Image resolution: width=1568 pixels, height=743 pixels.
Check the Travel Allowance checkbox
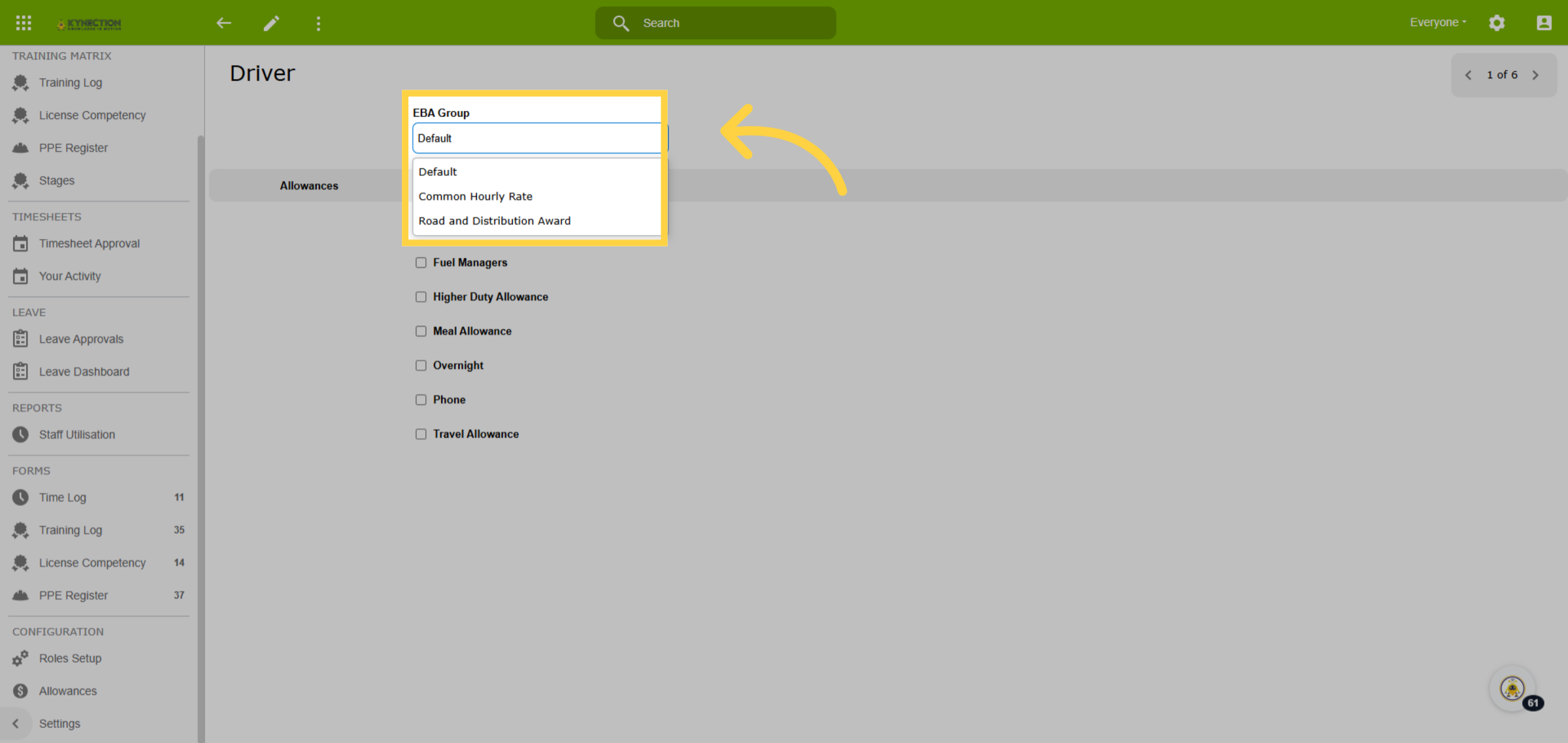[421, 434]
